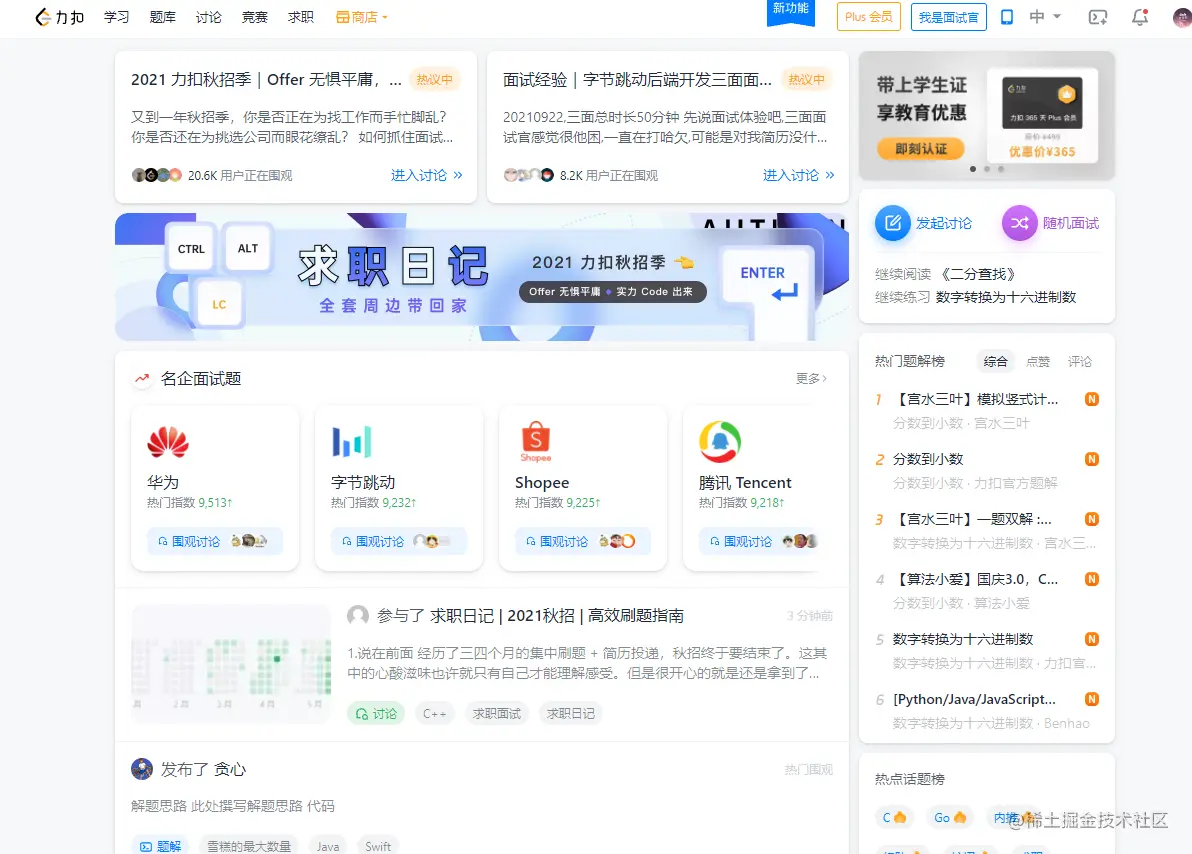Image resolution: width=1192 pixels, height=854 pixels.
Task: Click 即刻认证 on student offer banner
Action: click(921, 148)
